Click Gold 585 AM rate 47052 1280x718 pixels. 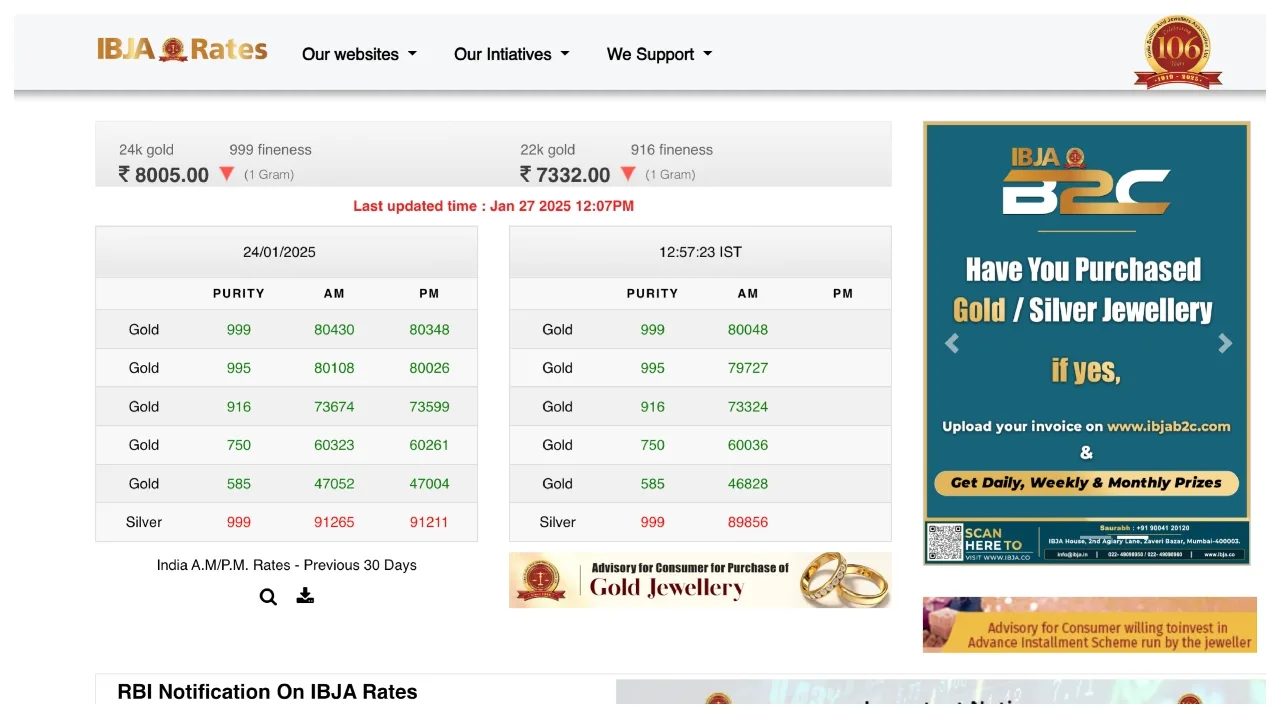click(x=334, y=484)
